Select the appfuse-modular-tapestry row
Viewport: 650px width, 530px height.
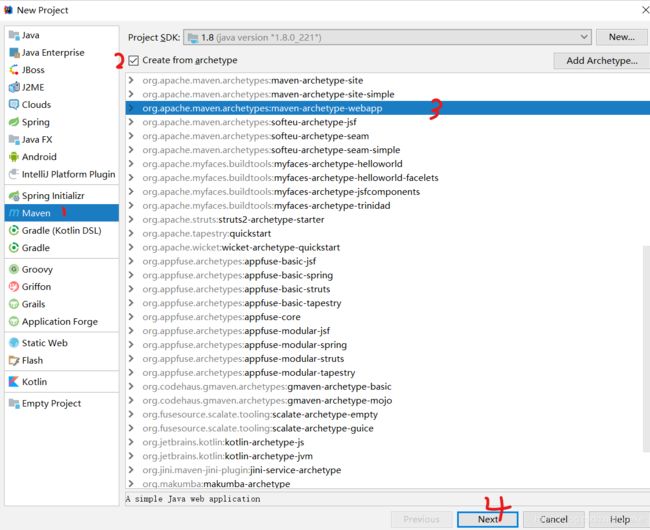tap(388, 373)
